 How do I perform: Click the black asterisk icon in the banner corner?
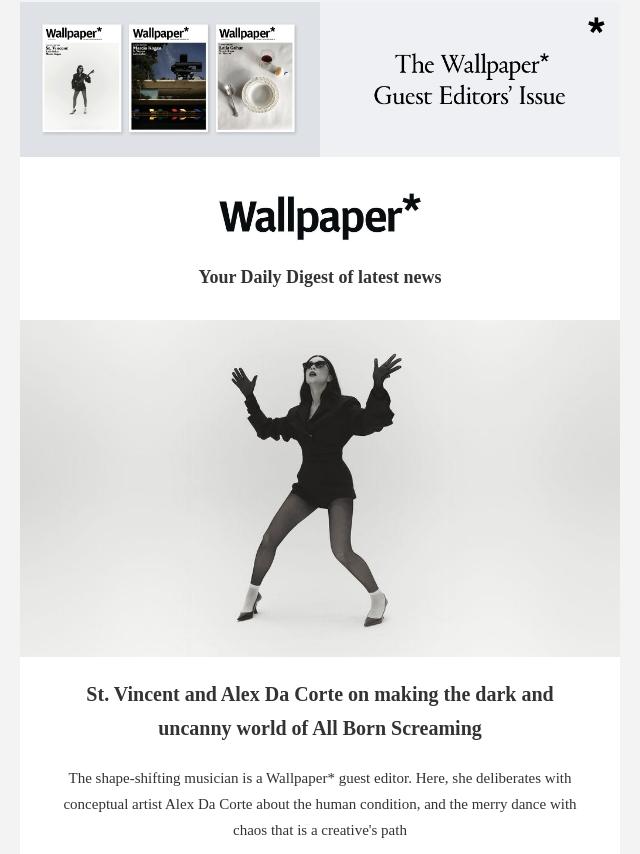click(596, 26)
